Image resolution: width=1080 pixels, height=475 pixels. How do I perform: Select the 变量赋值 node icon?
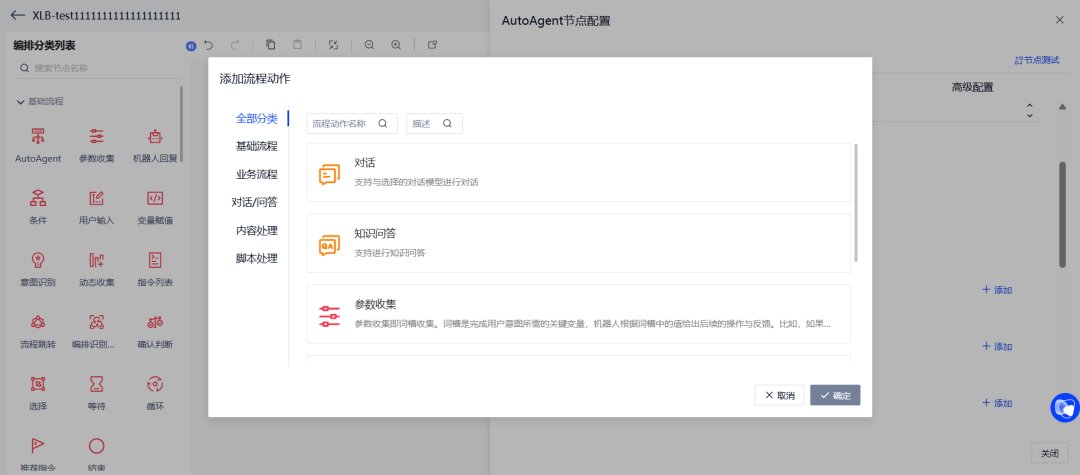155,198
